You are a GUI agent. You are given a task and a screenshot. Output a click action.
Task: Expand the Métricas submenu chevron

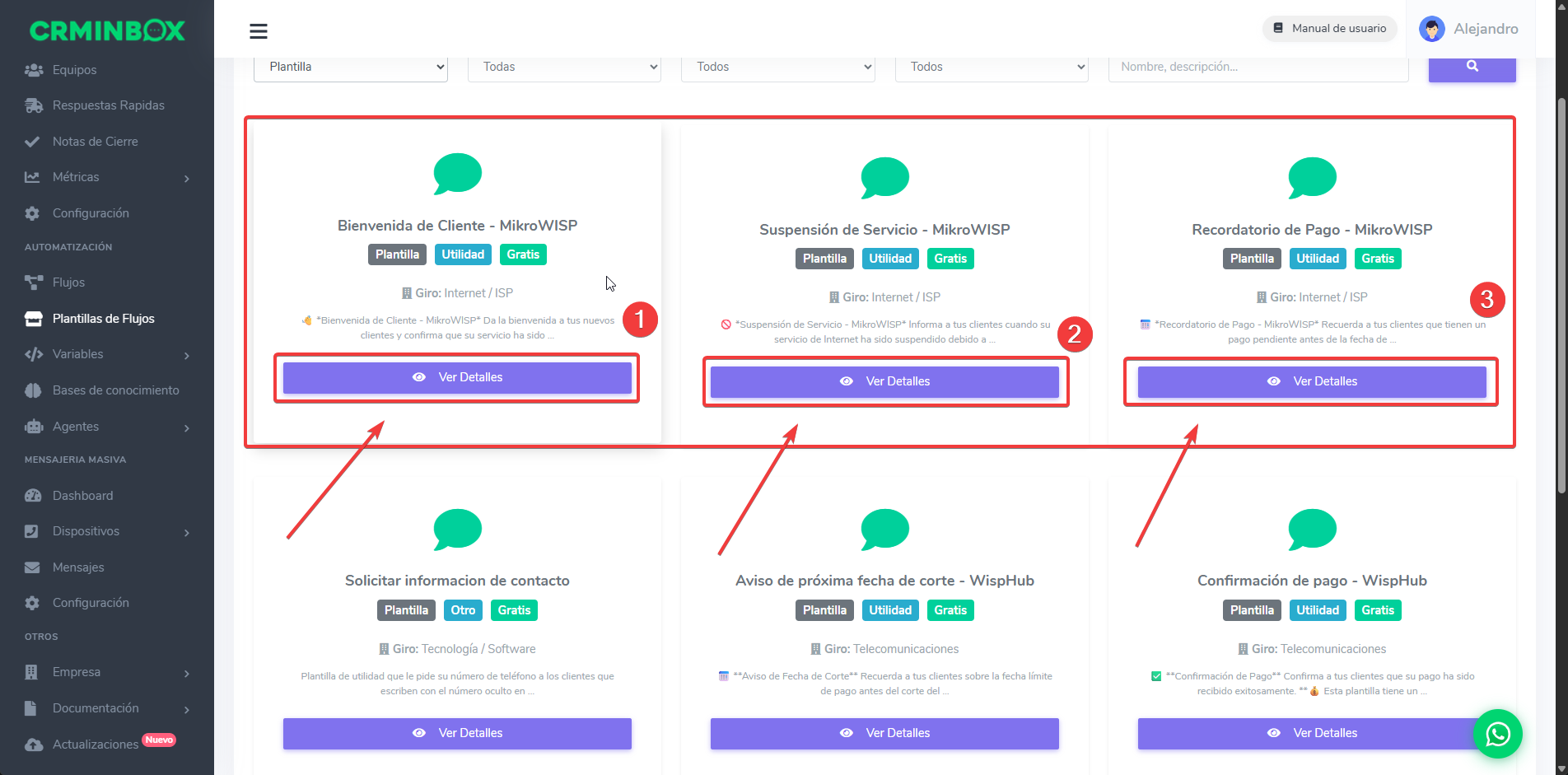click(187, 178)
